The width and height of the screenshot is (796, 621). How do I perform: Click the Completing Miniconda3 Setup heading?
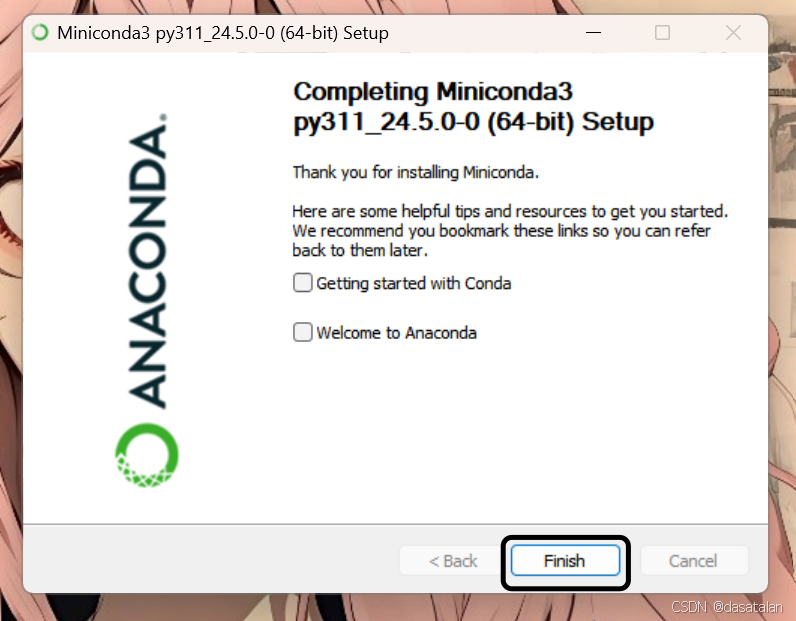[473, 107]
